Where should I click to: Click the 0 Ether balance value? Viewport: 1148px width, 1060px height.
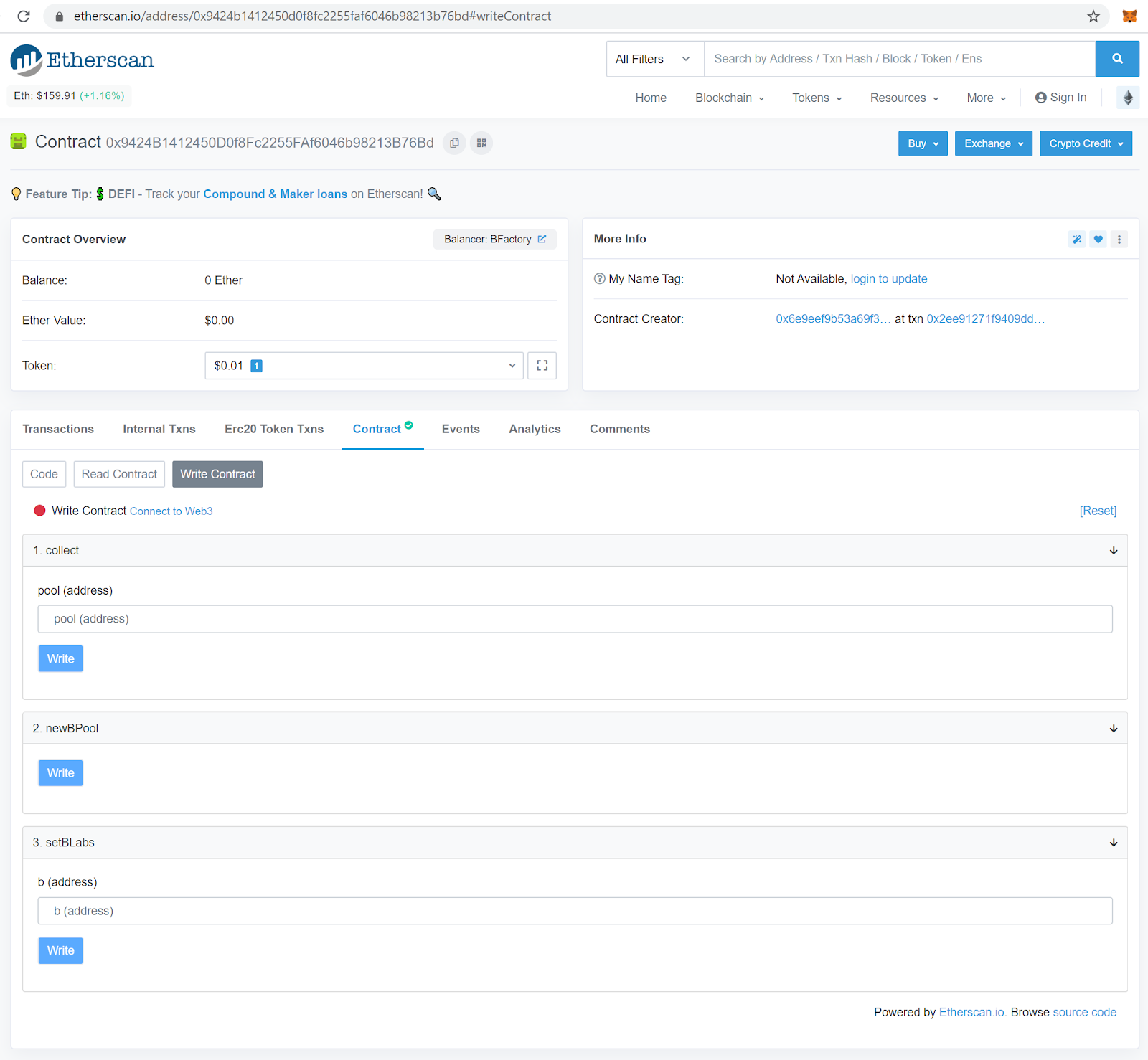[x=224, y=280]
